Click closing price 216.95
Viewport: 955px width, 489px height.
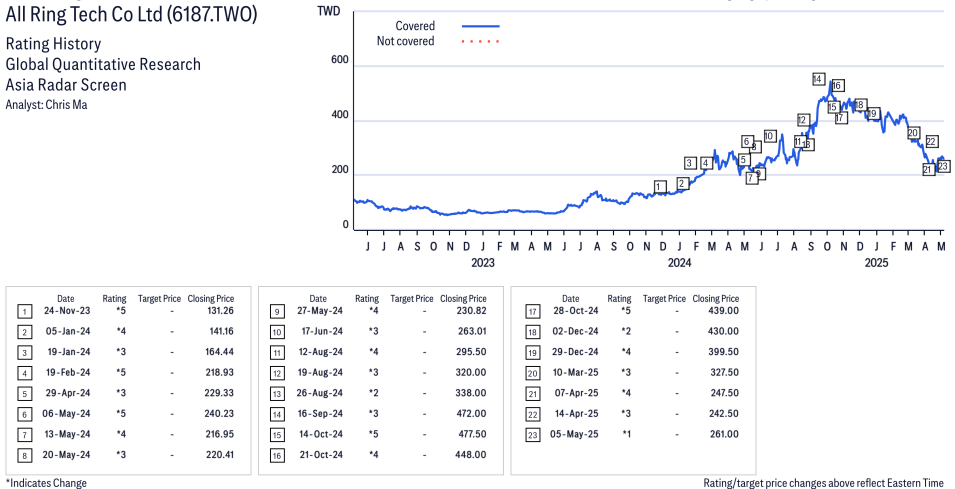tap(220, 434)
